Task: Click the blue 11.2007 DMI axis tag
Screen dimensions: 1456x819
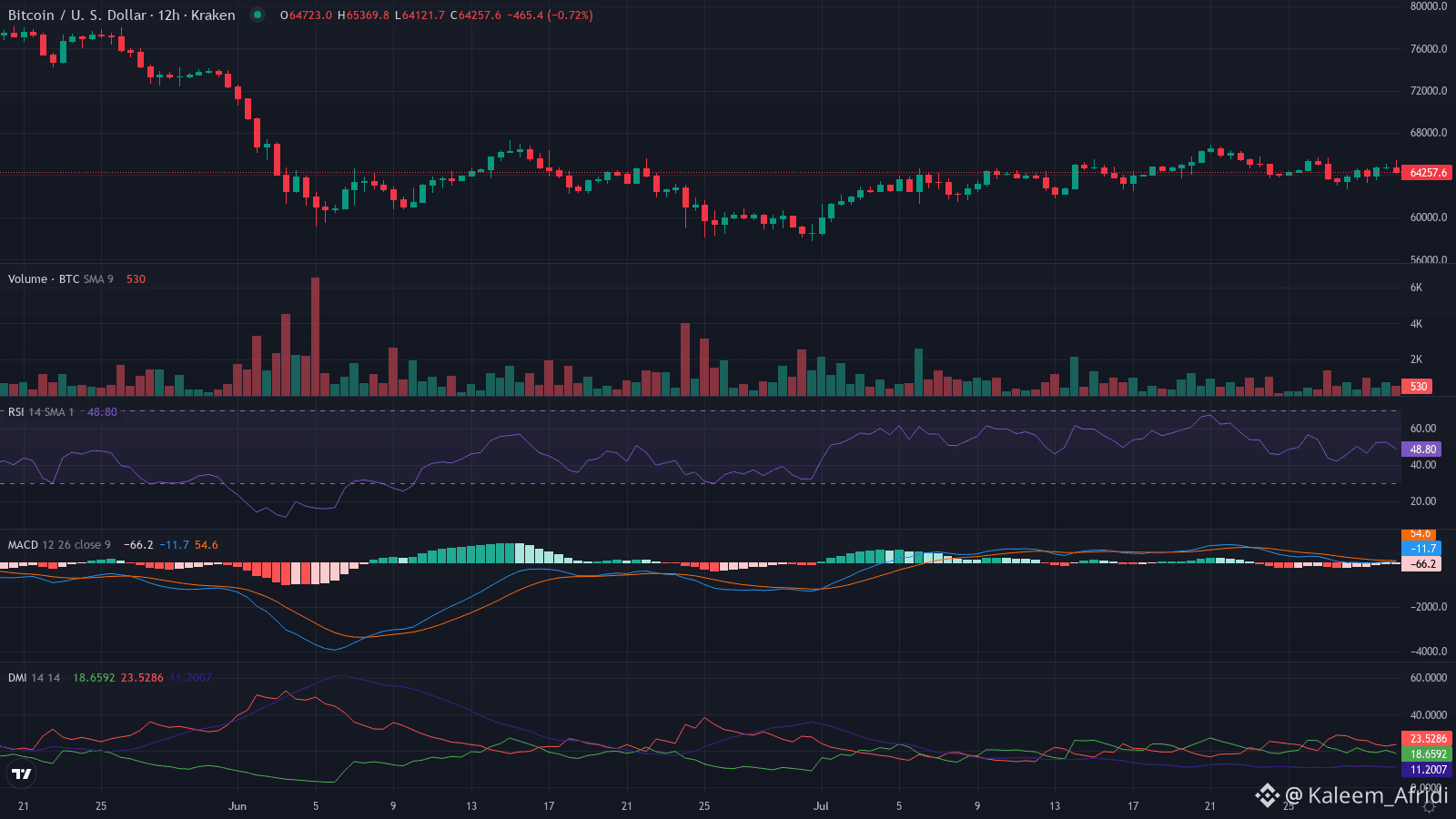Action: [x=1427, y=770]
